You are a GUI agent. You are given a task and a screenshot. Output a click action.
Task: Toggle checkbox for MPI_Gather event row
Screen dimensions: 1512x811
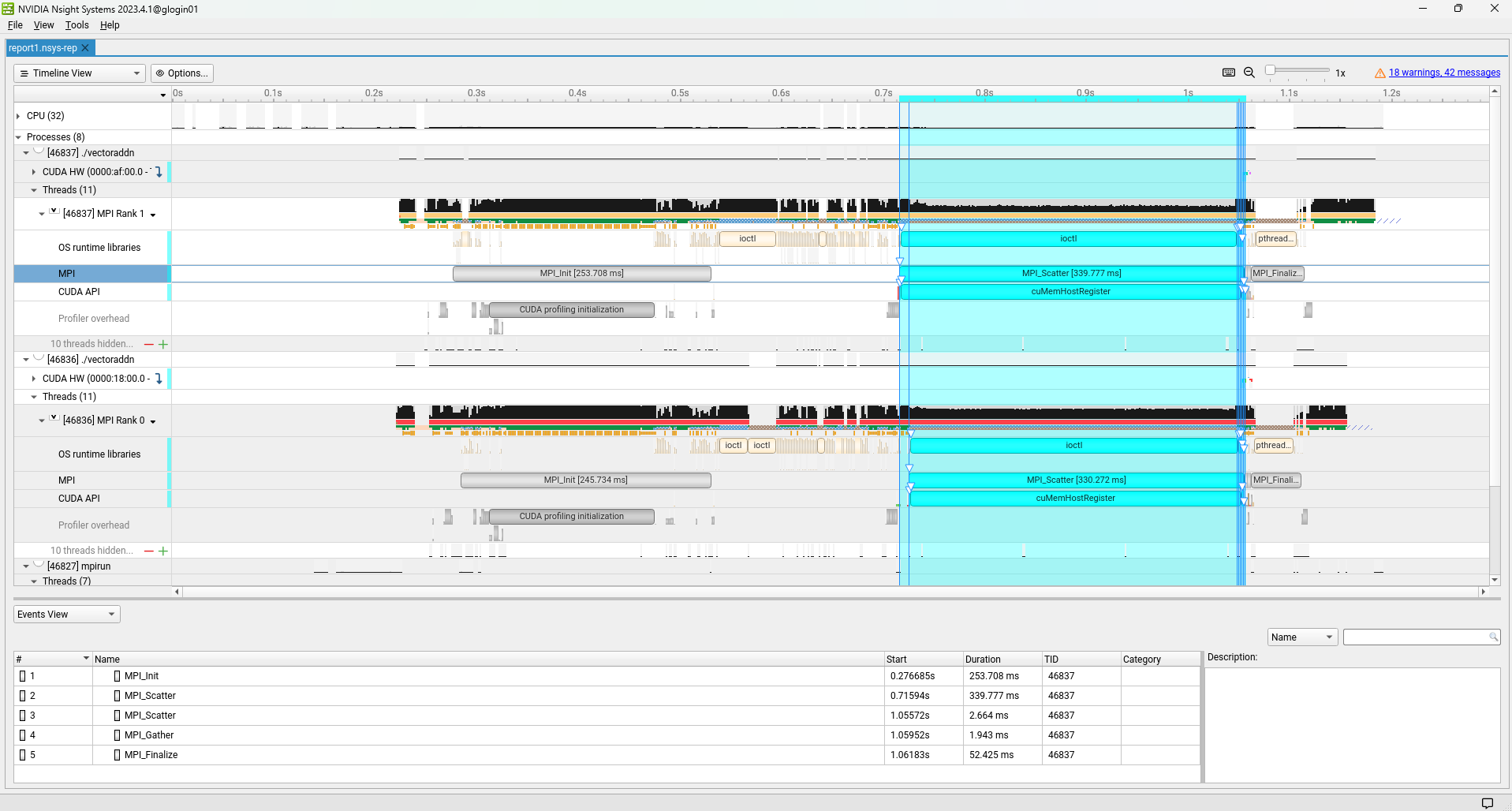tap(23, 735)
